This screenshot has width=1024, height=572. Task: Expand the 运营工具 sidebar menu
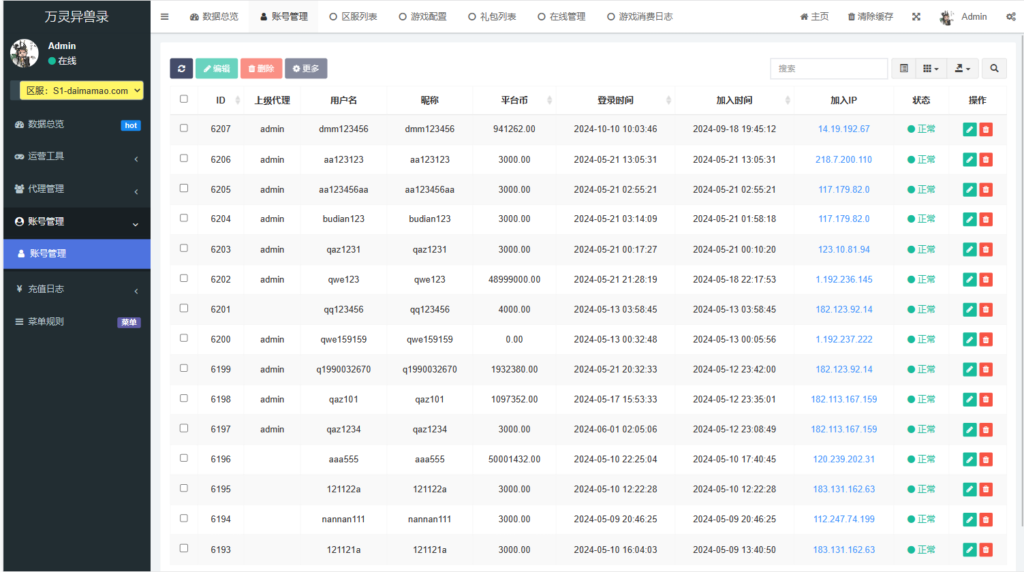click(x=77, y=157)
